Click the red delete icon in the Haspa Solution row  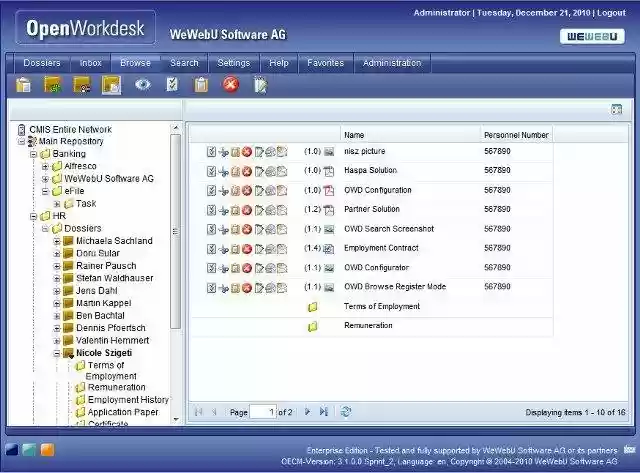(247, 171)
